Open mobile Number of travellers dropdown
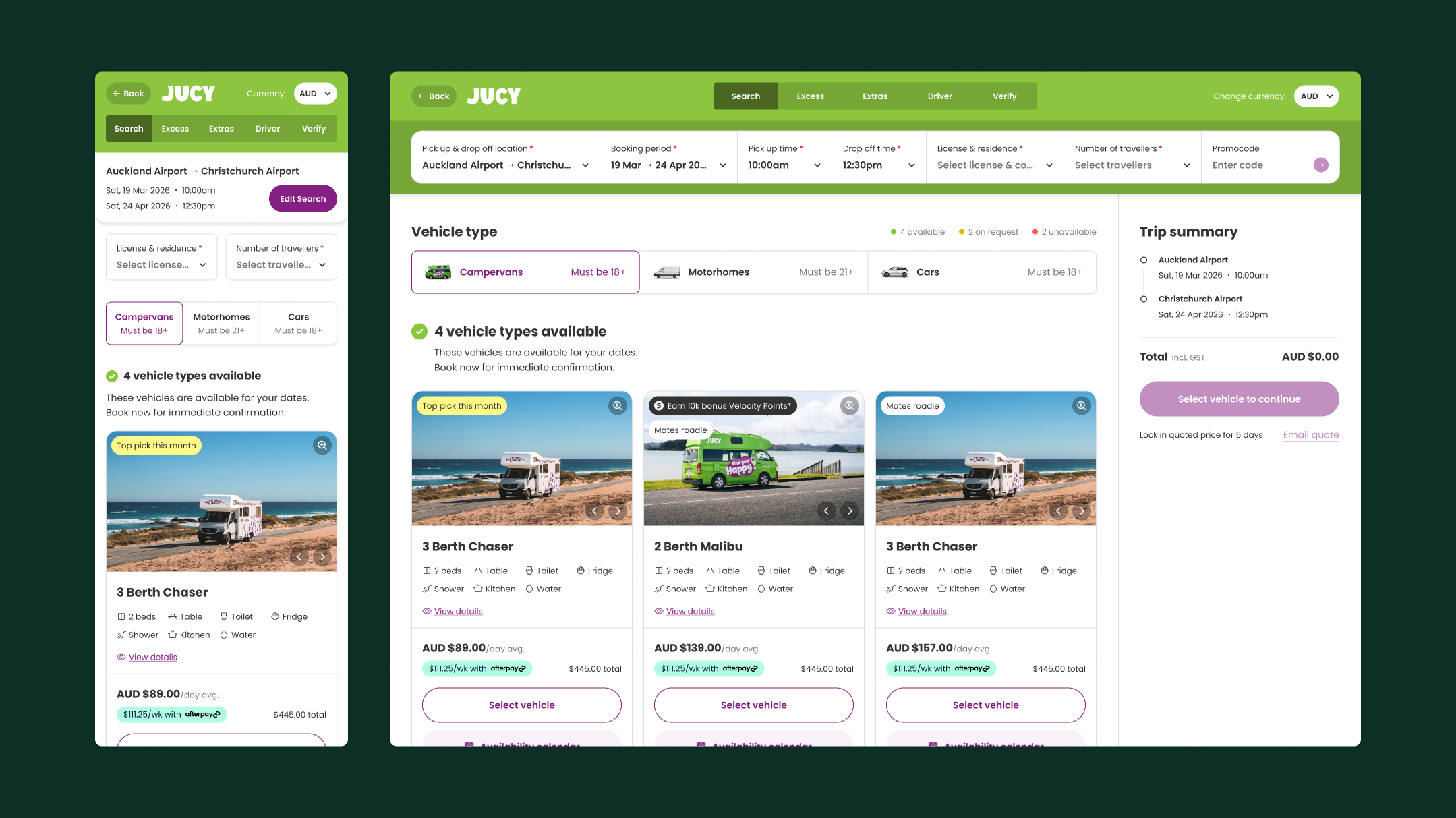Screen dimensions: 1456x818 pyautogui.click(x=281, y=257)
